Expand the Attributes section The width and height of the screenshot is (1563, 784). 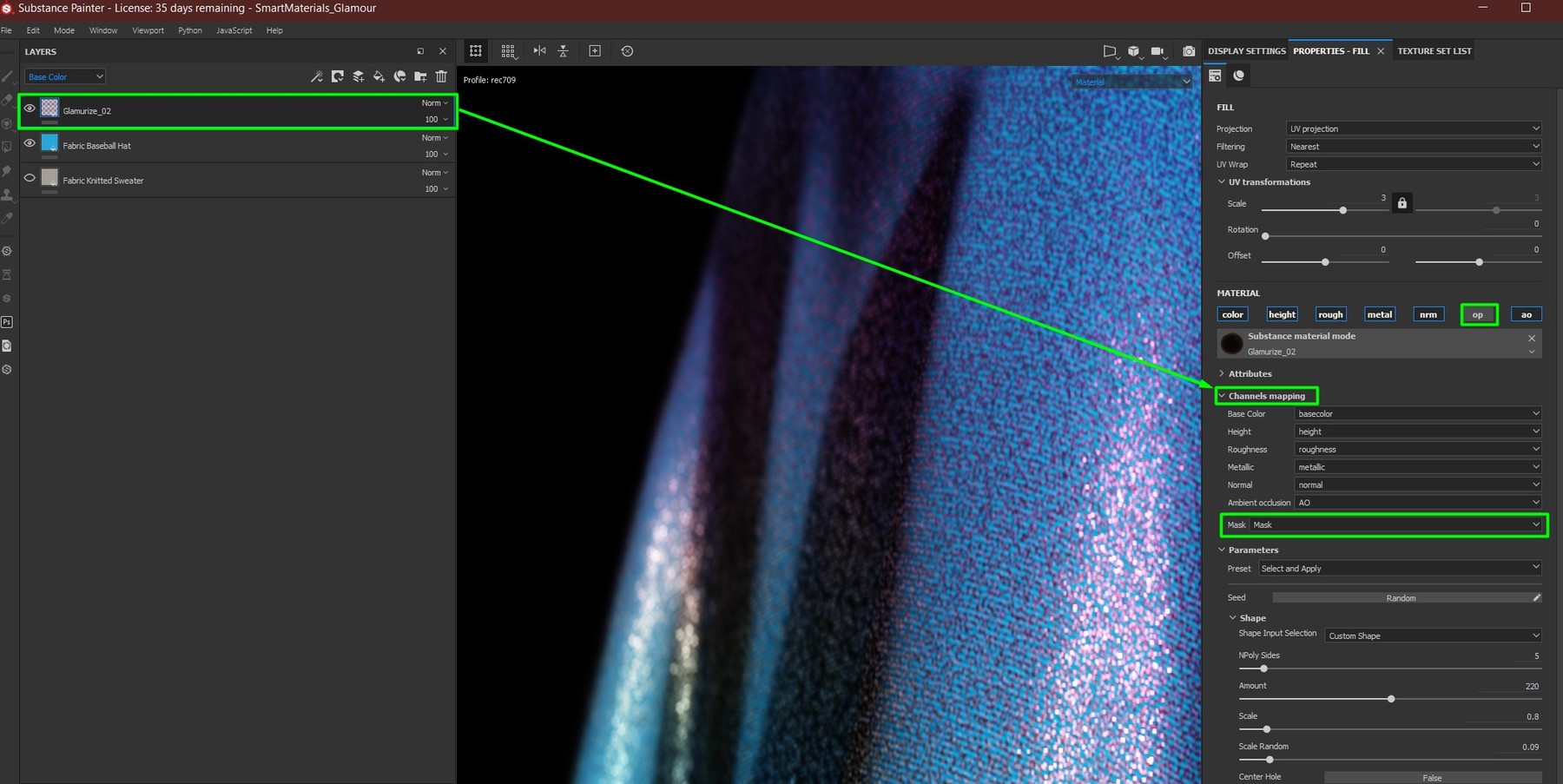(x=1249, y=374)
